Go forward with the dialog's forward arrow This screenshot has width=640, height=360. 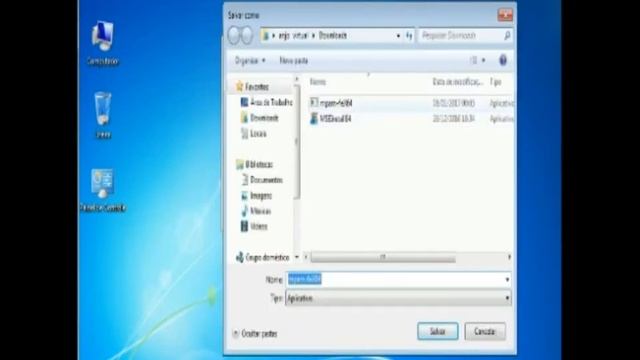pyautogui.click(x=247, y=36)
